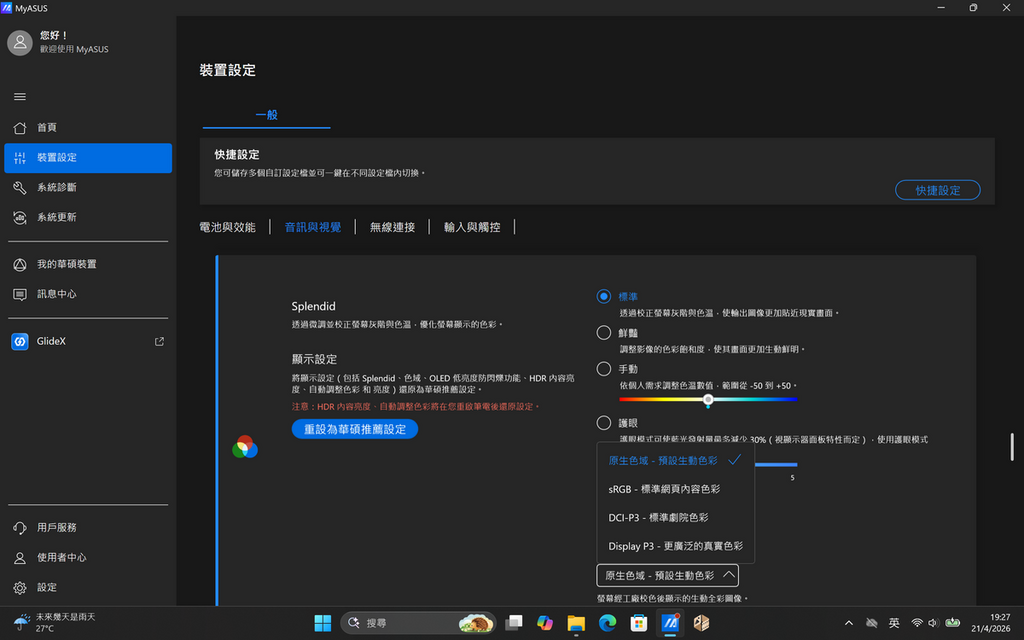Click the 英 input language indicator
Viewport: 1024px width, 640px height.
coord(894,623)
